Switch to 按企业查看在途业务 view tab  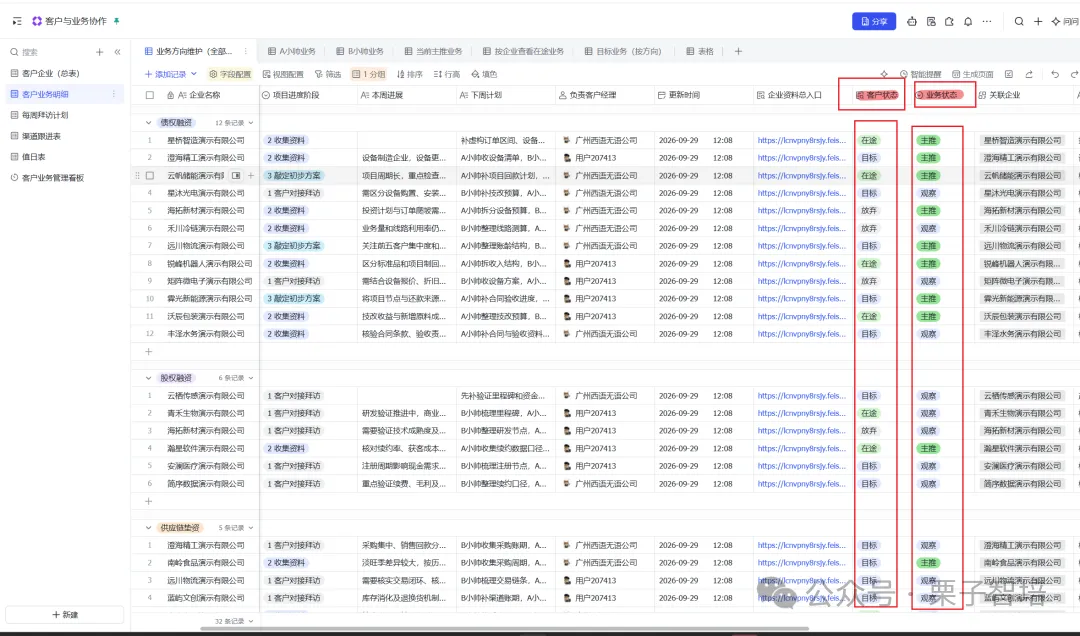pyautogui.click(x=523, y=51)
